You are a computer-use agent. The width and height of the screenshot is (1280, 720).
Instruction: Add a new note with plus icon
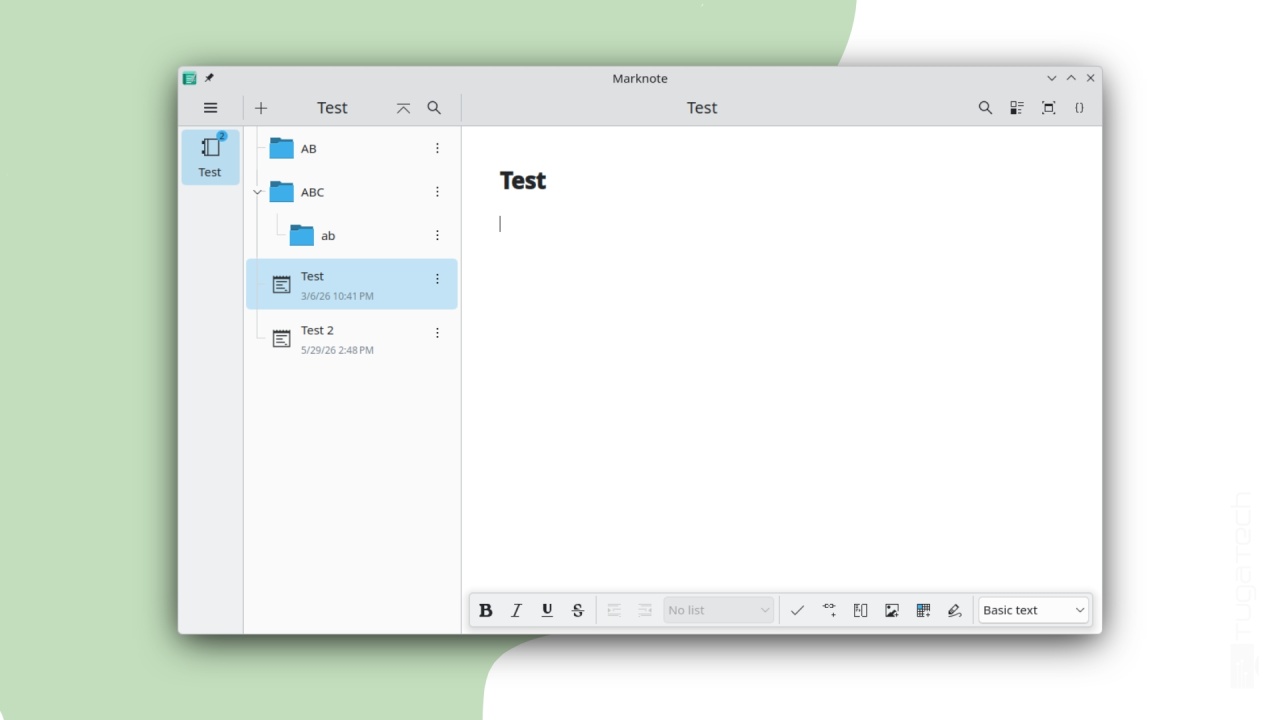click(261, 108)
